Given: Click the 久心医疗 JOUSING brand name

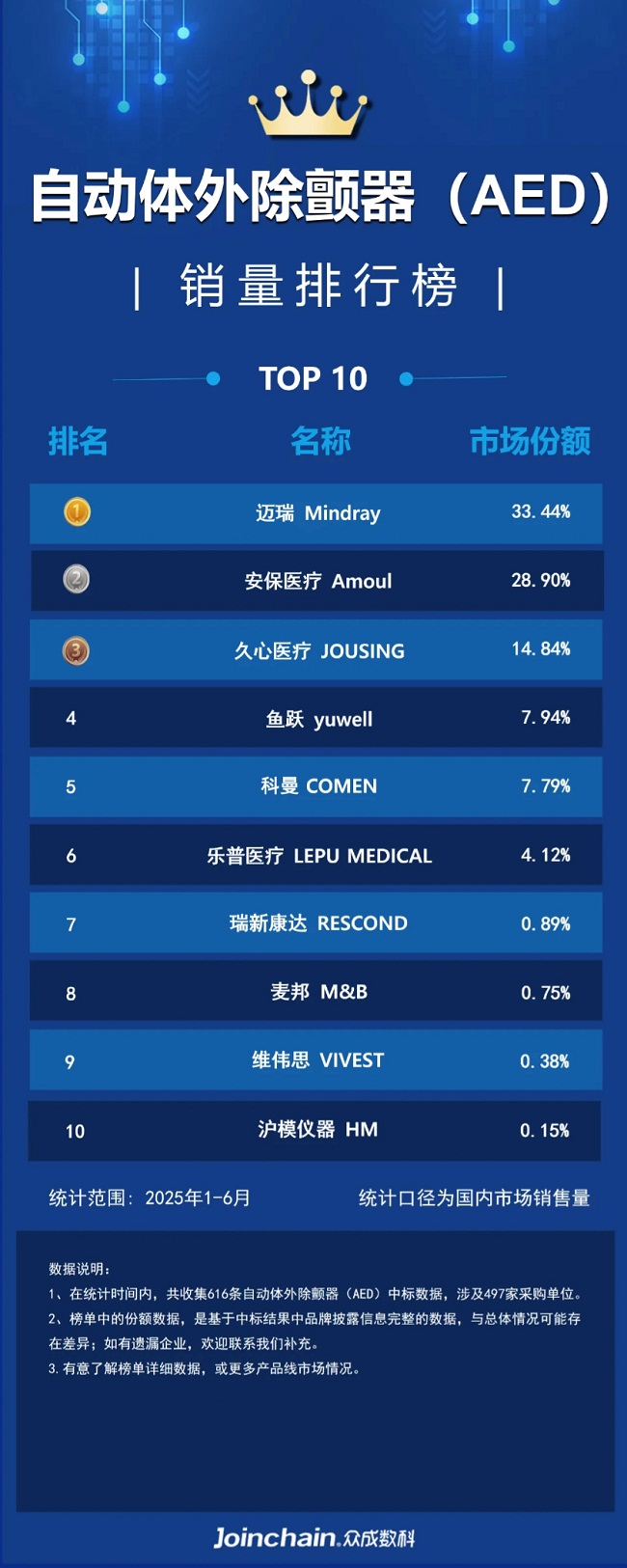Looking at the screenshot, I should coord(319,651).
